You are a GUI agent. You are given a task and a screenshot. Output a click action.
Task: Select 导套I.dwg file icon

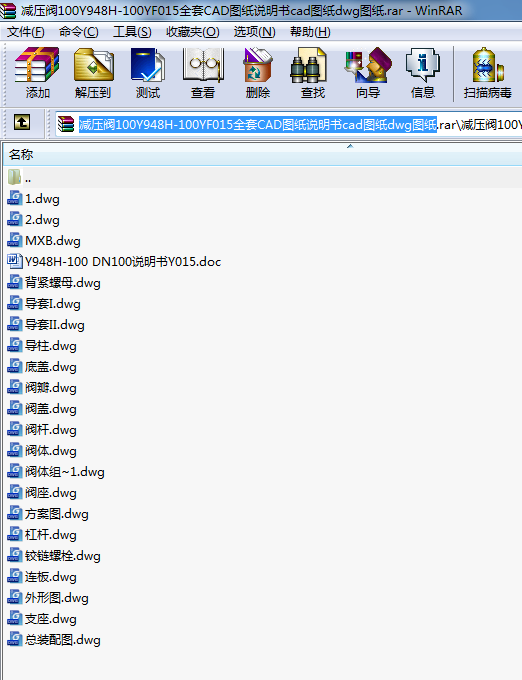(x=15, y=303)
